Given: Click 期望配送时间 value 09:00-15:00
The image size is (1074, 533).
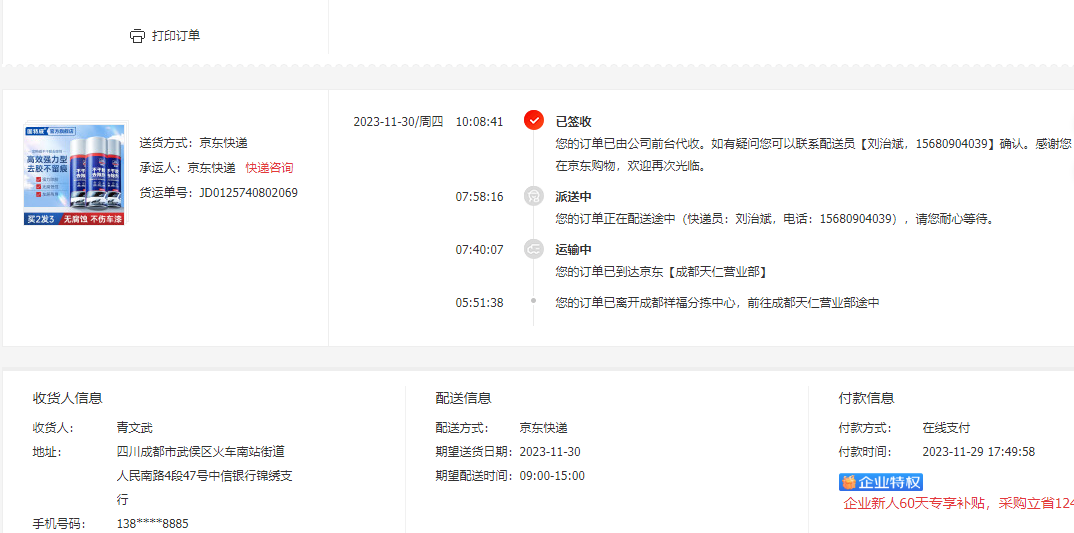Looking at the screenshot, I should 552,476.
